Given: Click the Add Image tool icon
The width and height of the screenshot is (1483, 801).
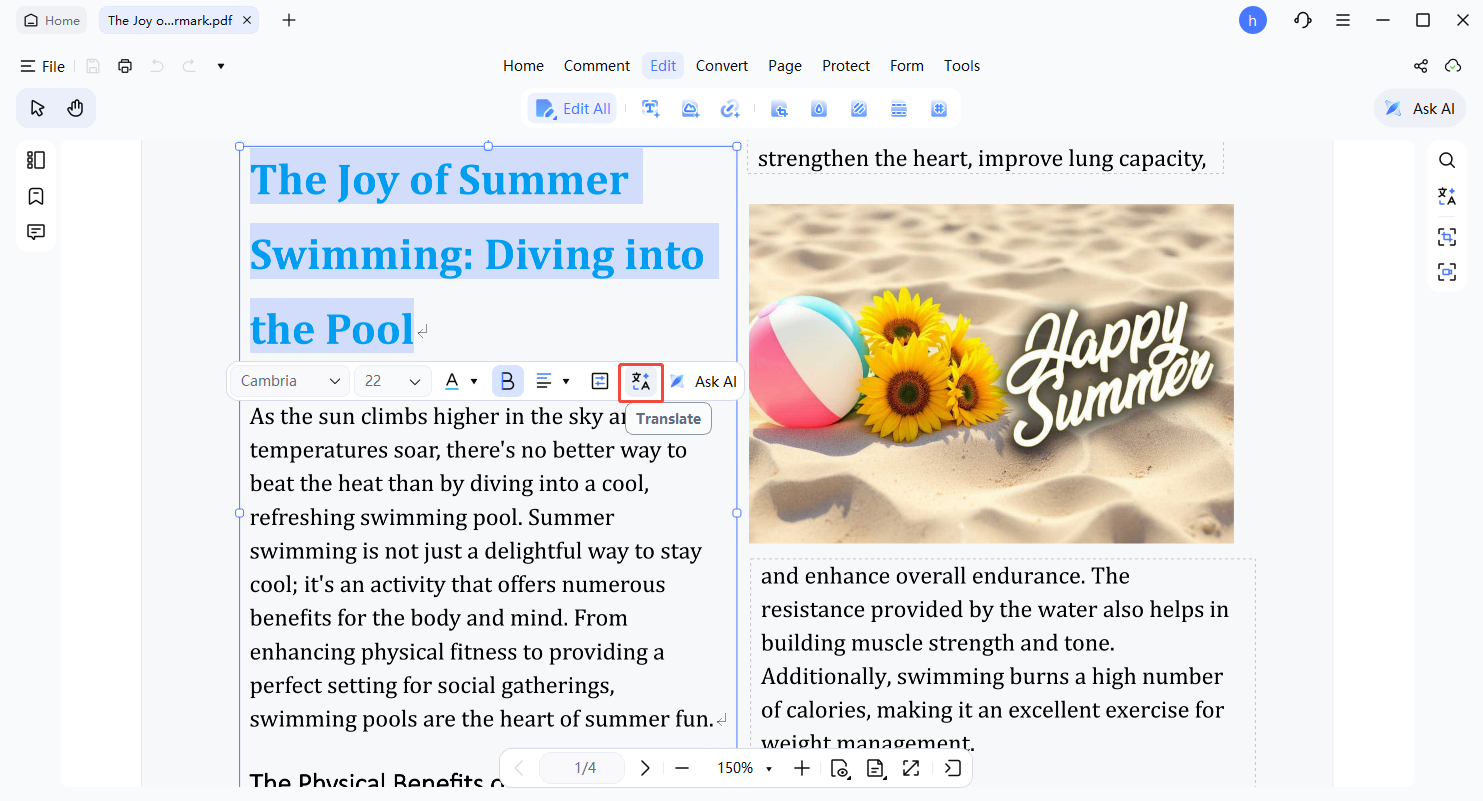Looking at the screenshot, I should pyautogui.click(x=690, y=109).
